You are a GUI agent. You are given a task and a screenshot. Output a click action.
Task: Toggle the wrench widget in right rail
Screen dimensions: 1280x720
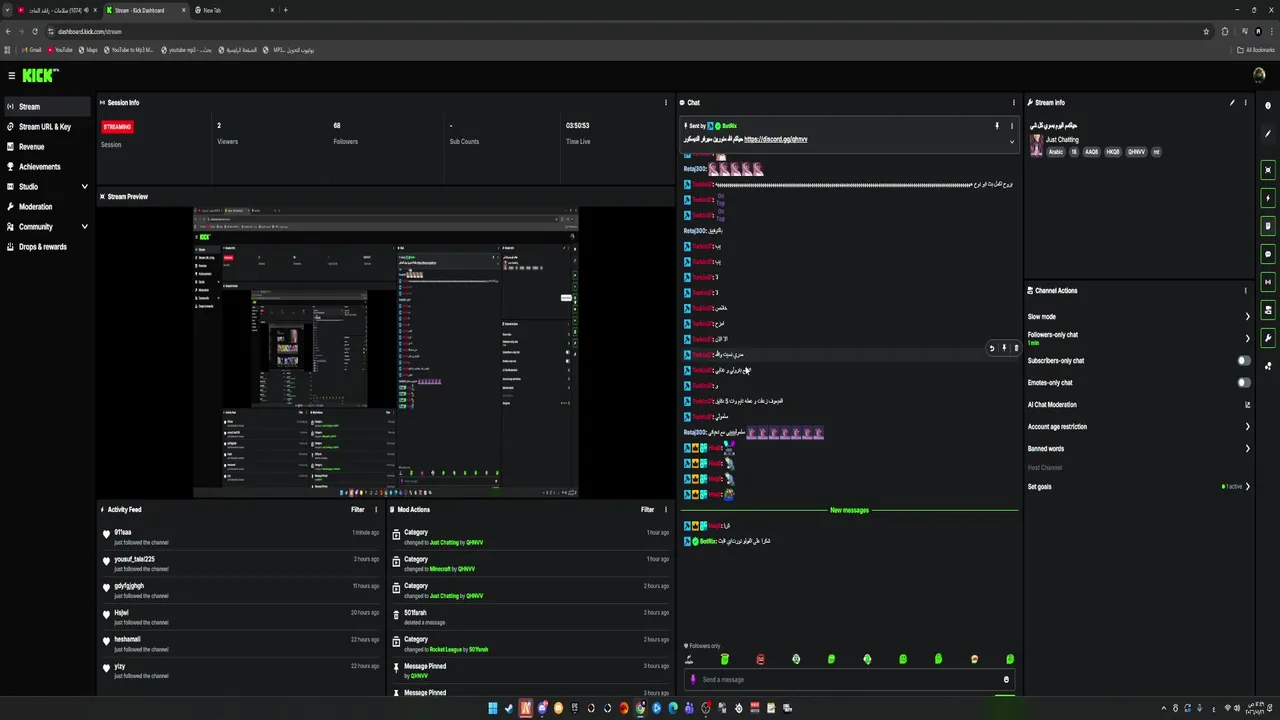(x=1268, y=338)
